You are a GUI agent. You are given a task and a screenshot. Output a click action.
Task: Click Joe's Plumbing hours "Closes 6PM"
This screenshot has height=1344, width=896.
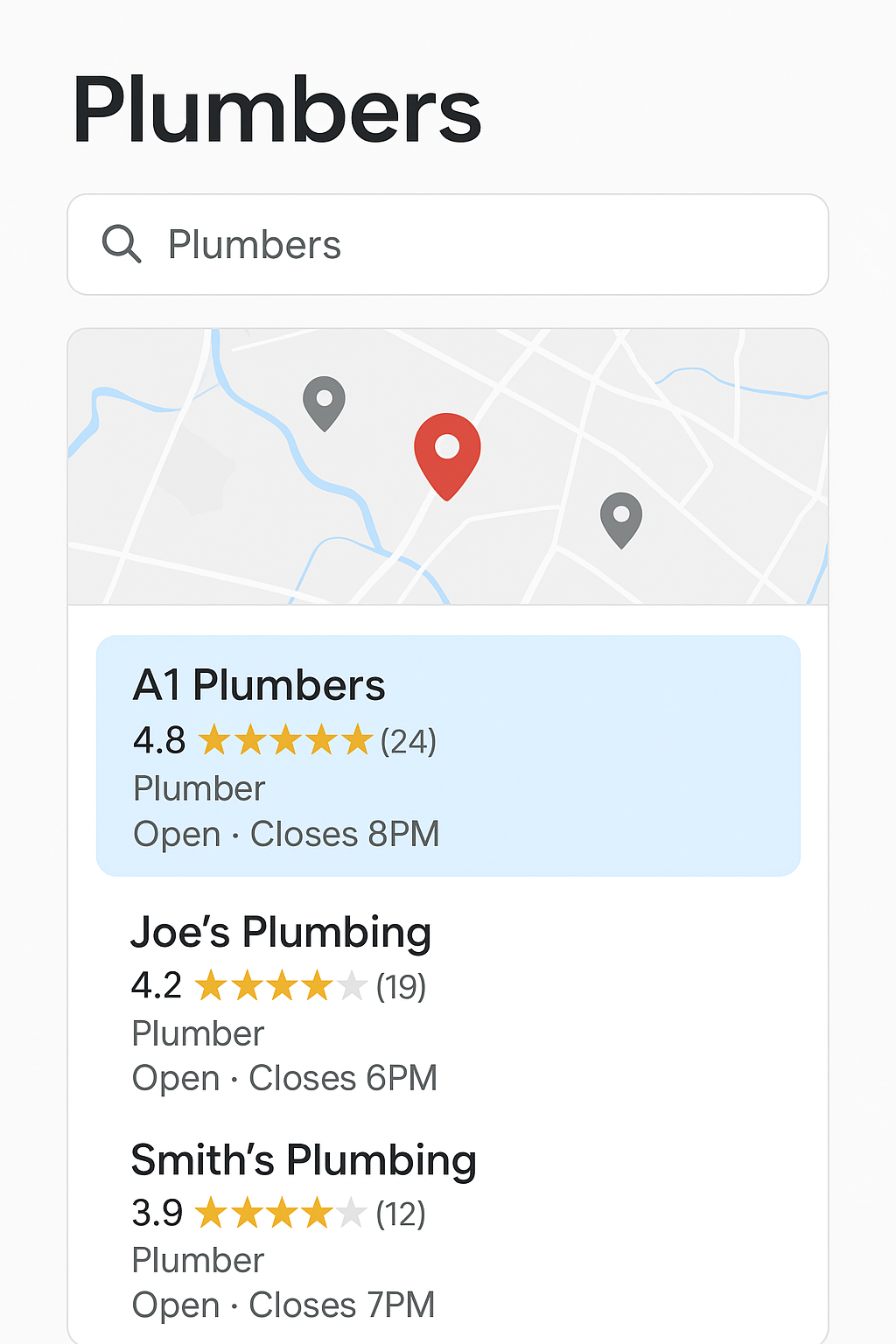click(343, 1078)
